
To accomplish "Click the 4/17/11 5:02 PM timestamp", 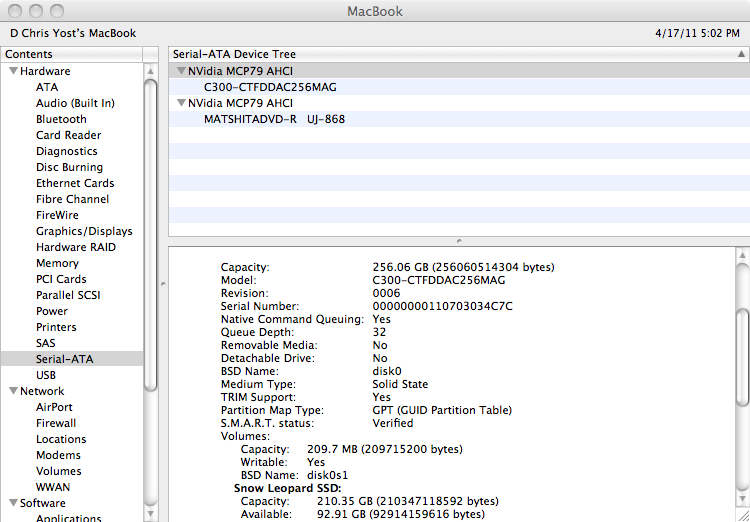I will pyautogui.click(x=697, y=33).
